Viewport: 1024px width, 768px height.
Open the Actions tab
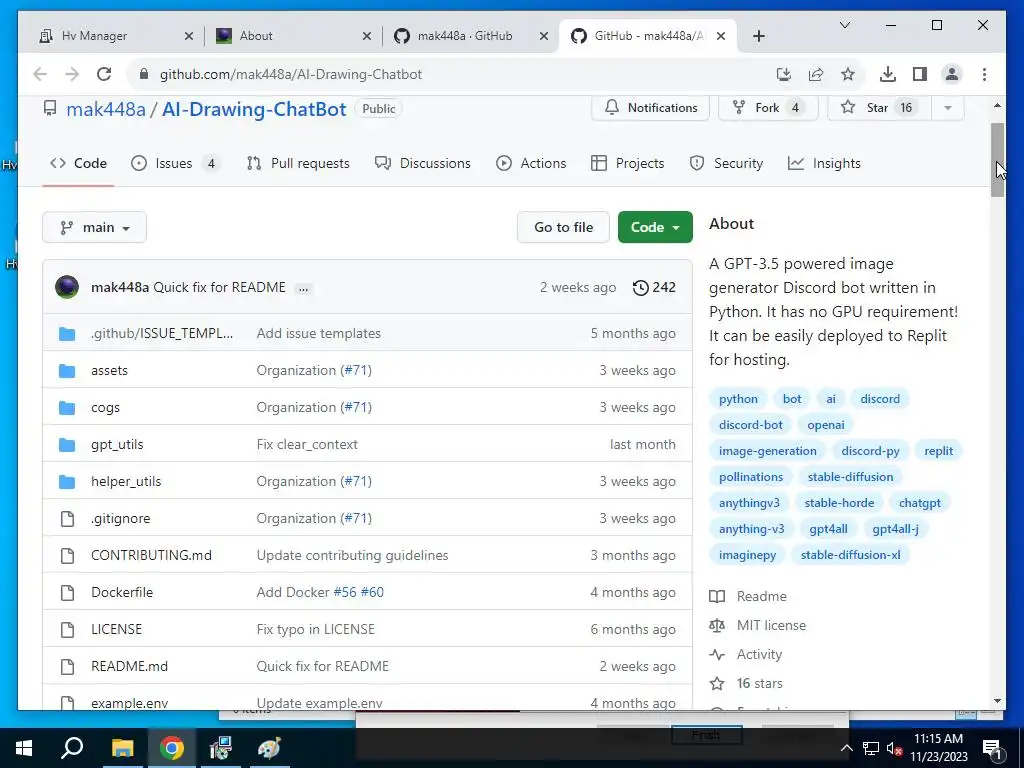531,163
